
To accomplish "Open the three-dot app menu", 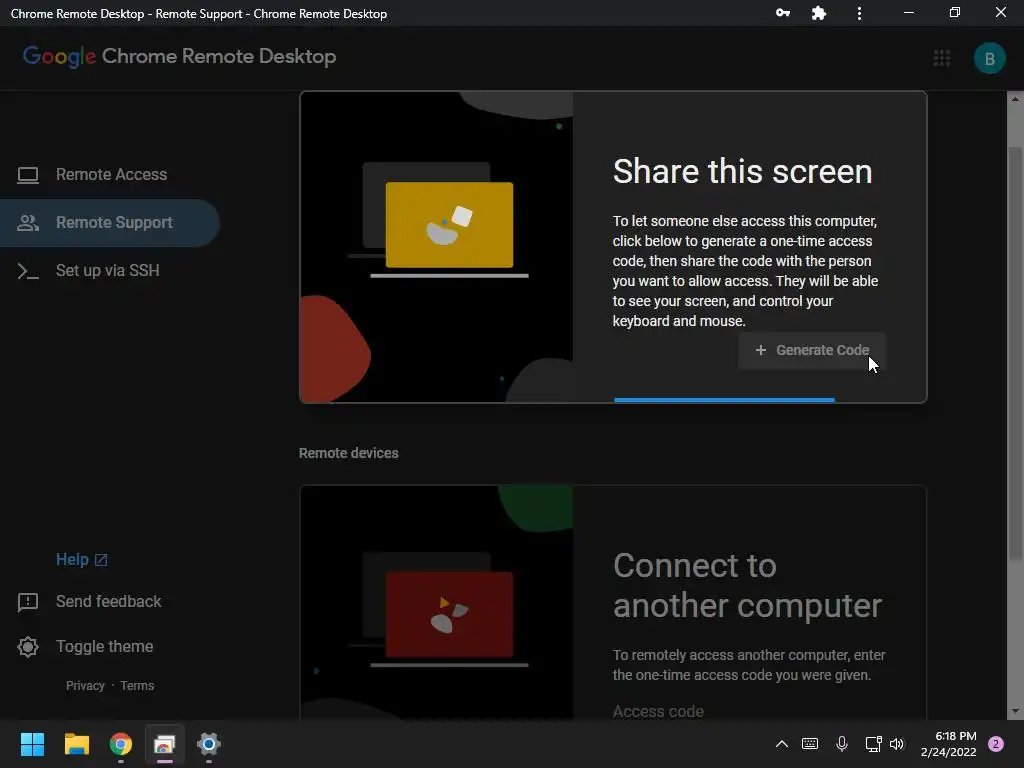I will pyautogui.click(x=859, y=13).
